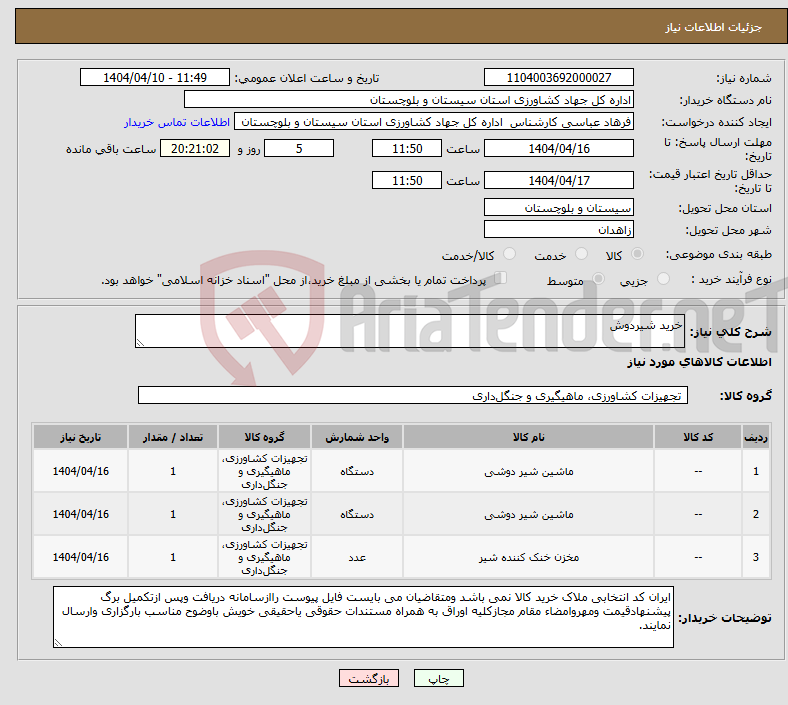The image size is (788, 705).
Task: Click the quantity 1 in row 3
Action: [x=173, y=557]
